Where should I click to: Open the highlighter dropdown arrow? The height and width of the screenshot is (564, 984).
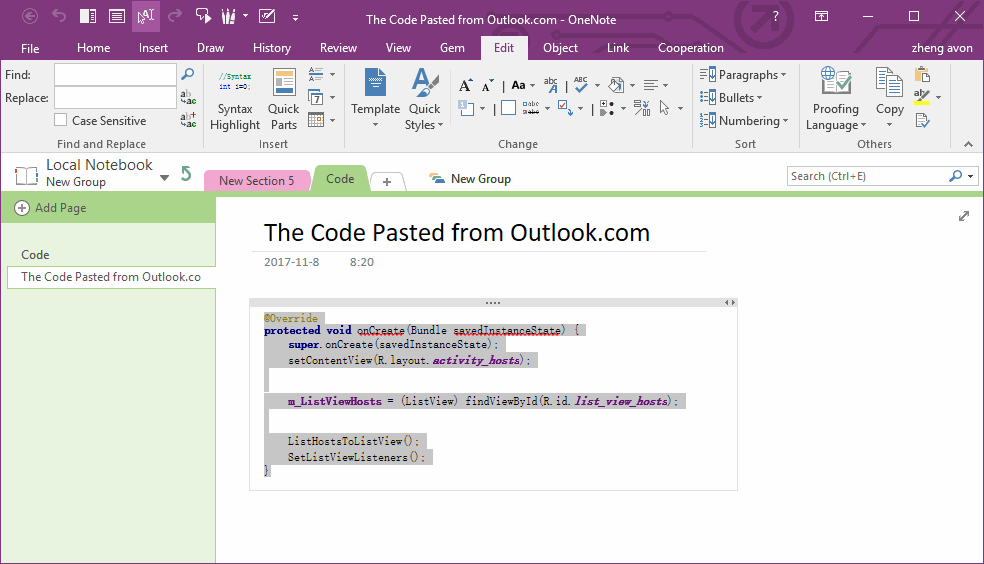938,97
